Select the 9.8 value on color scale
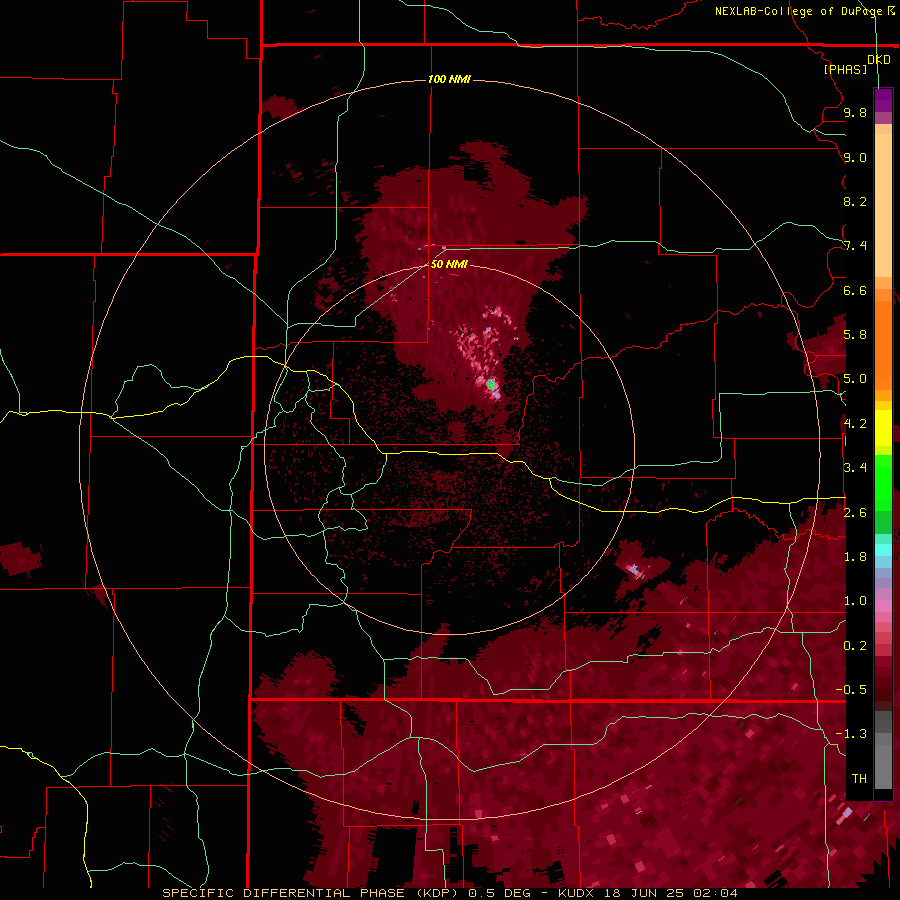Screen dimensions: 900x900 point(855,112)
